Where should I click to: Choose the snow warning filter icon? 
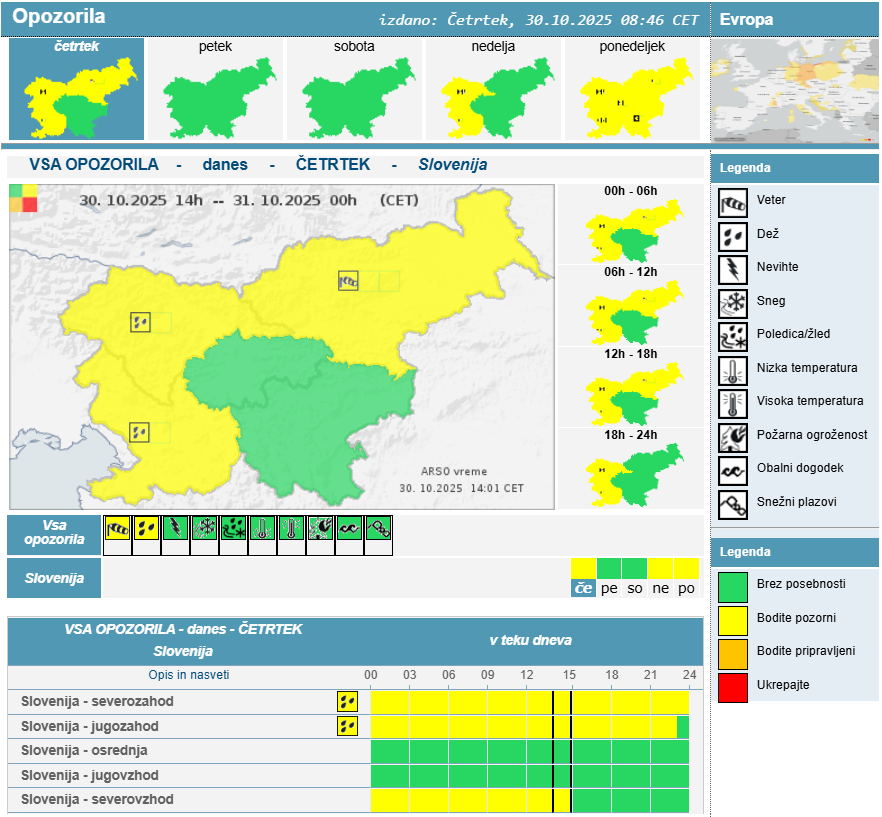(205, 529)
